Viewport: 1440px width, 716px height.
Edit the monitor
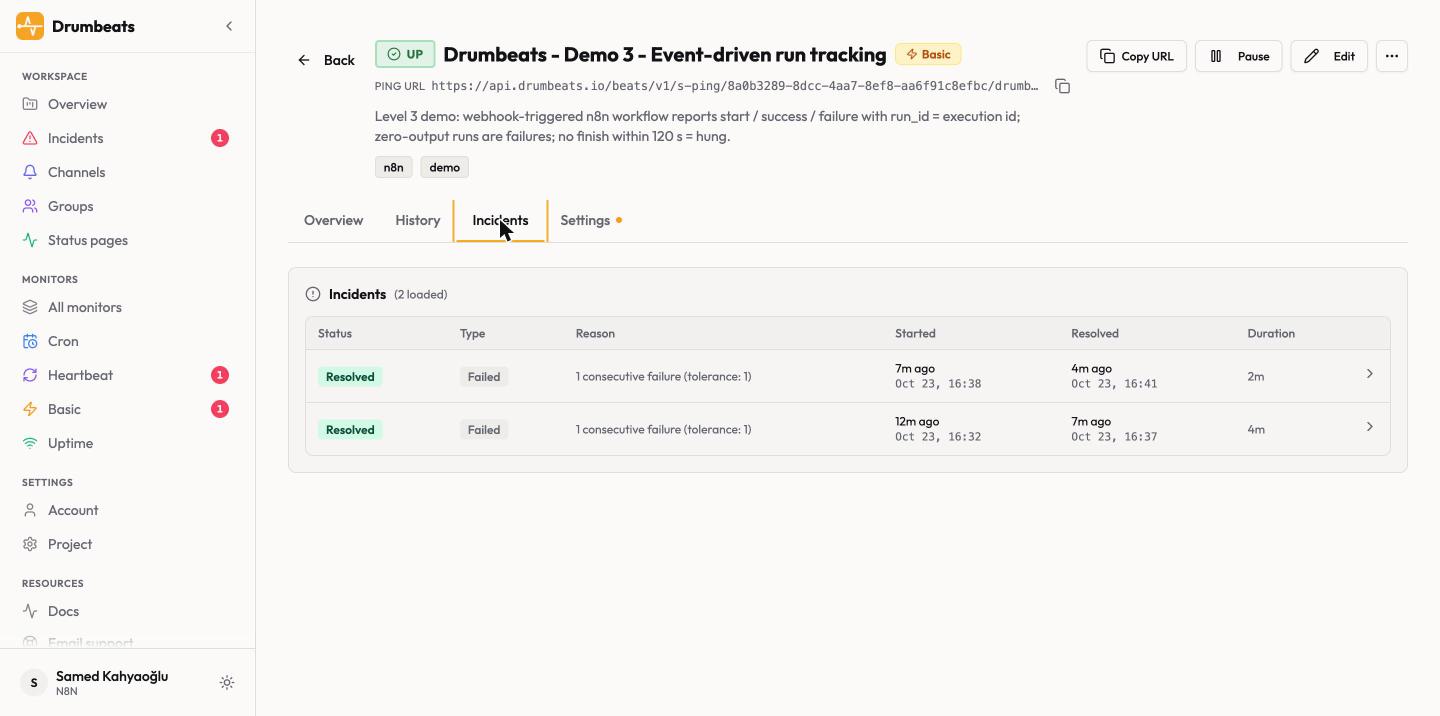click(x=1329, y=56)
